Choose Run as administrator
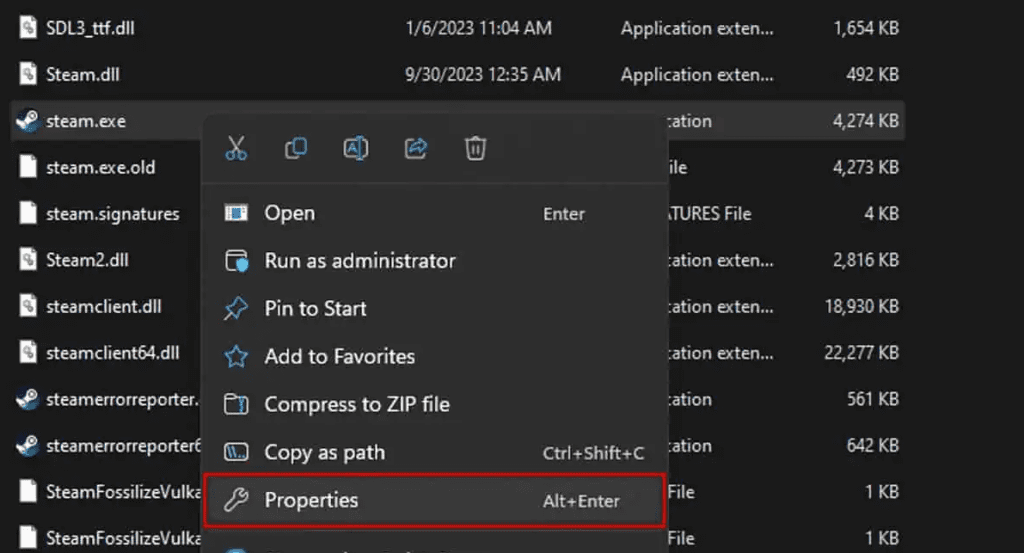The height and width of the screenshot is (553, 1024). 359,261
